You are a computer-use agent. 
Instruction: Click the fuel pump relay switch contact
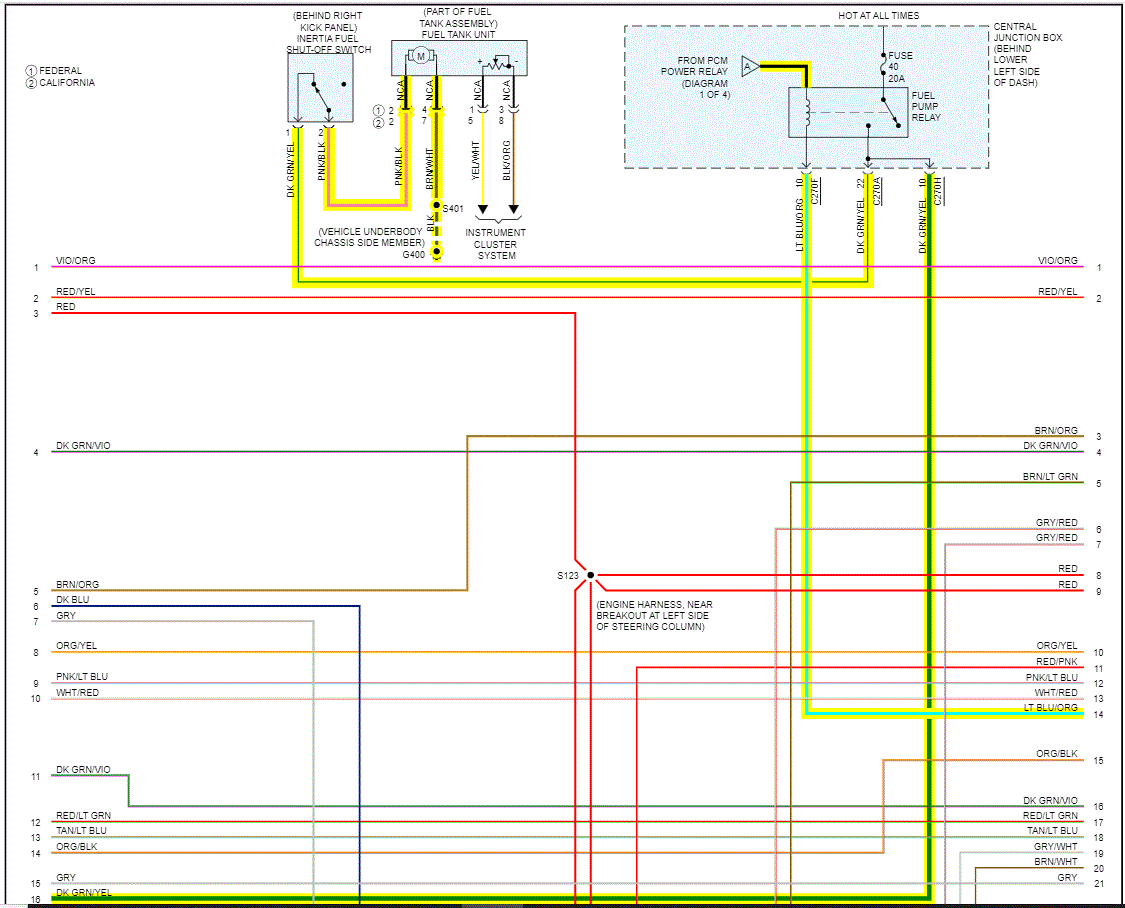(890, 113)
